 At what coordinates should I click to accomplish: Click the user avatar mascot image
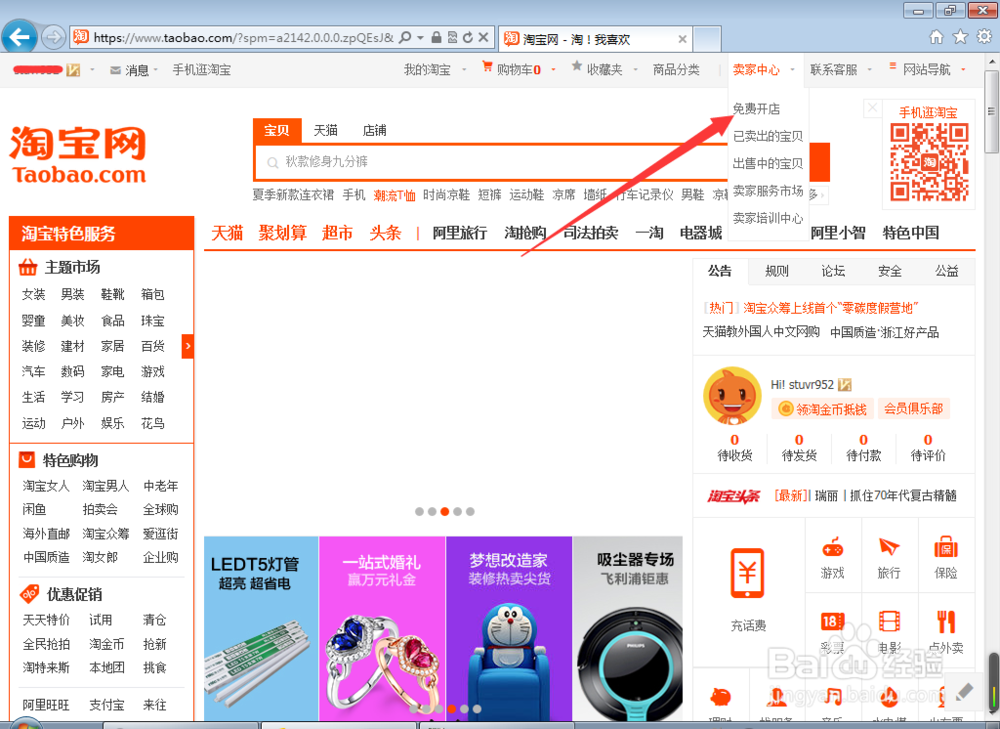coord(732,395)
